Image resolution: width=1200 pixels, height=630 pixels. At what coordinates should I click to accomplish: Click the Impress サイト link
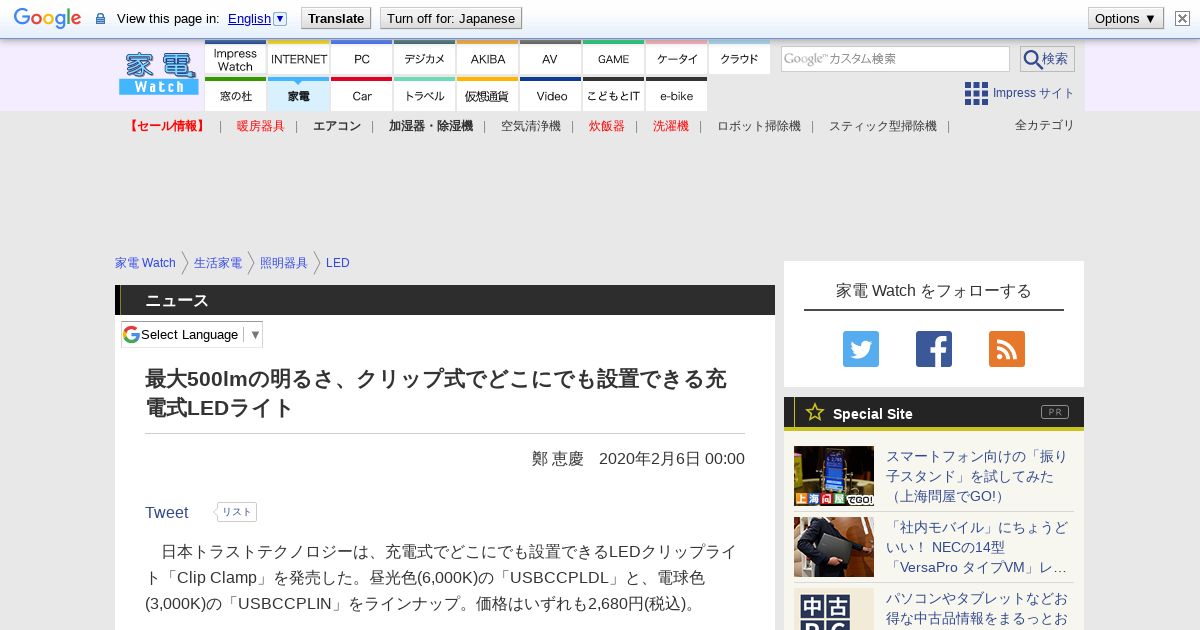[x=1033, y=93]
